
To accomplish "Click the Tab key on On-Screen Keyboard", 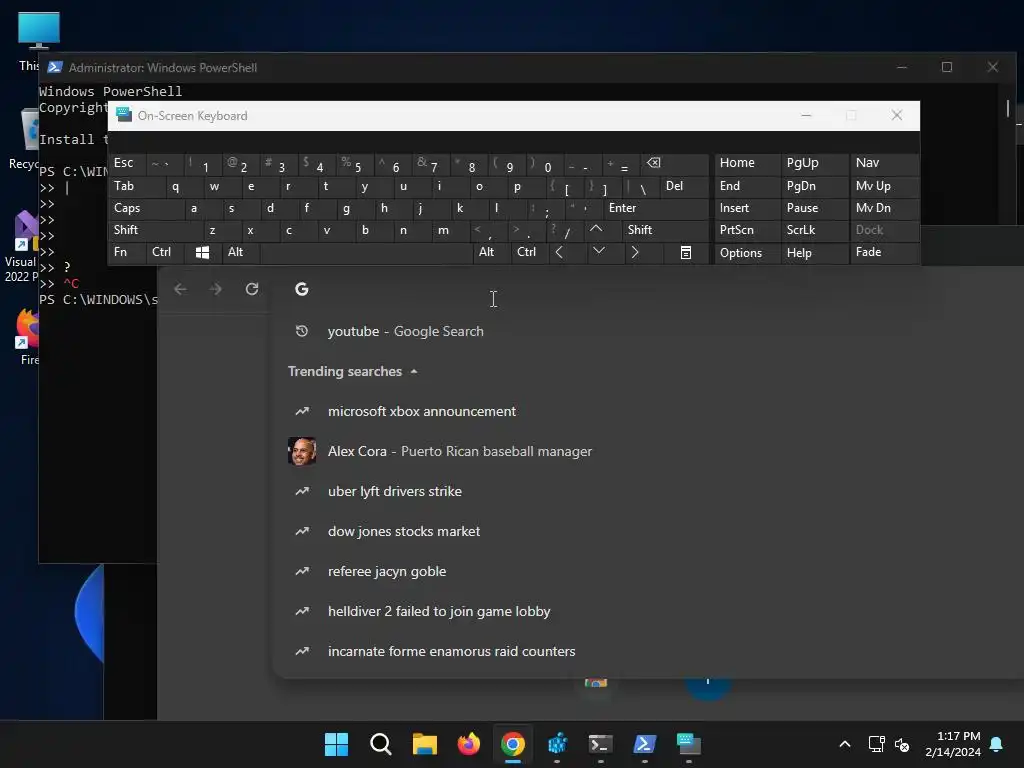I will [x=137, y=186].
